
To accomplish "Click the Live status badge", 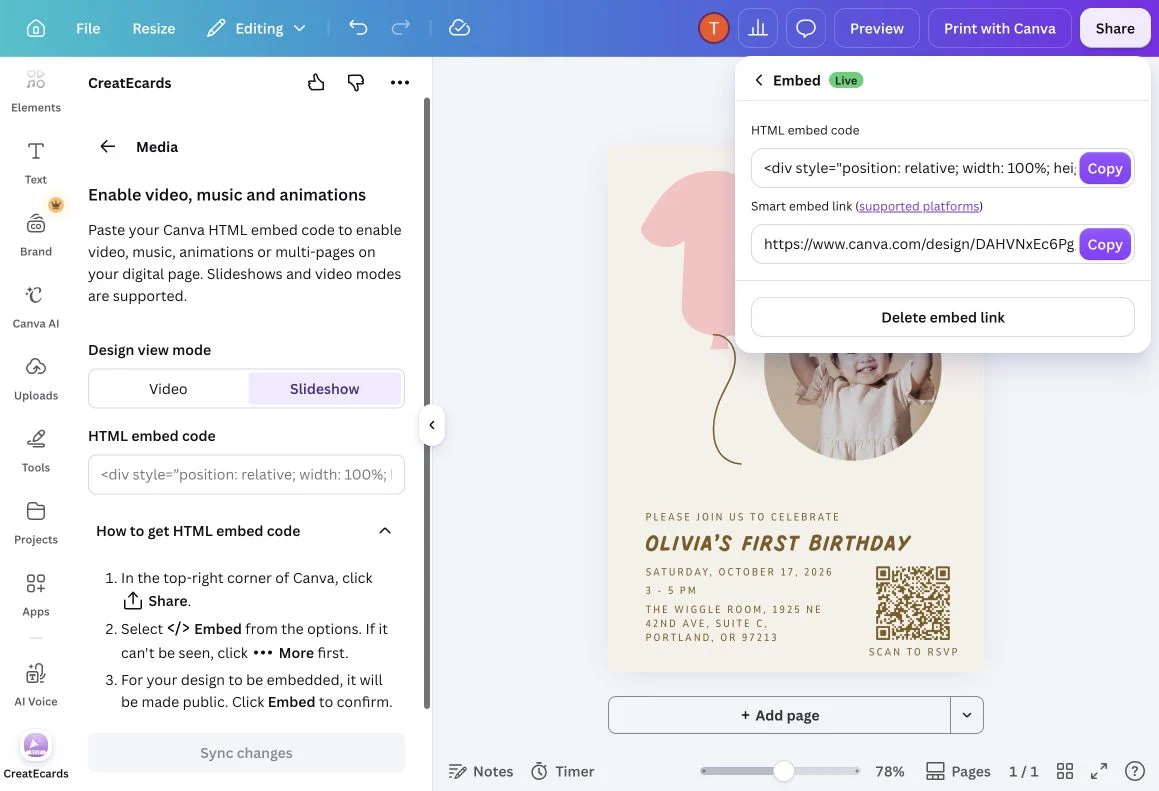I will click(846, 80).
